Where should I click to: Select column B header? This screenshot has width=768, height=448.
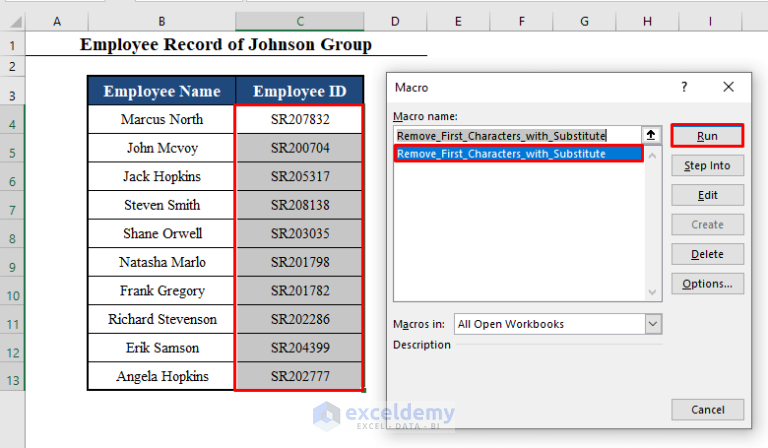click(x=162, y=22)
